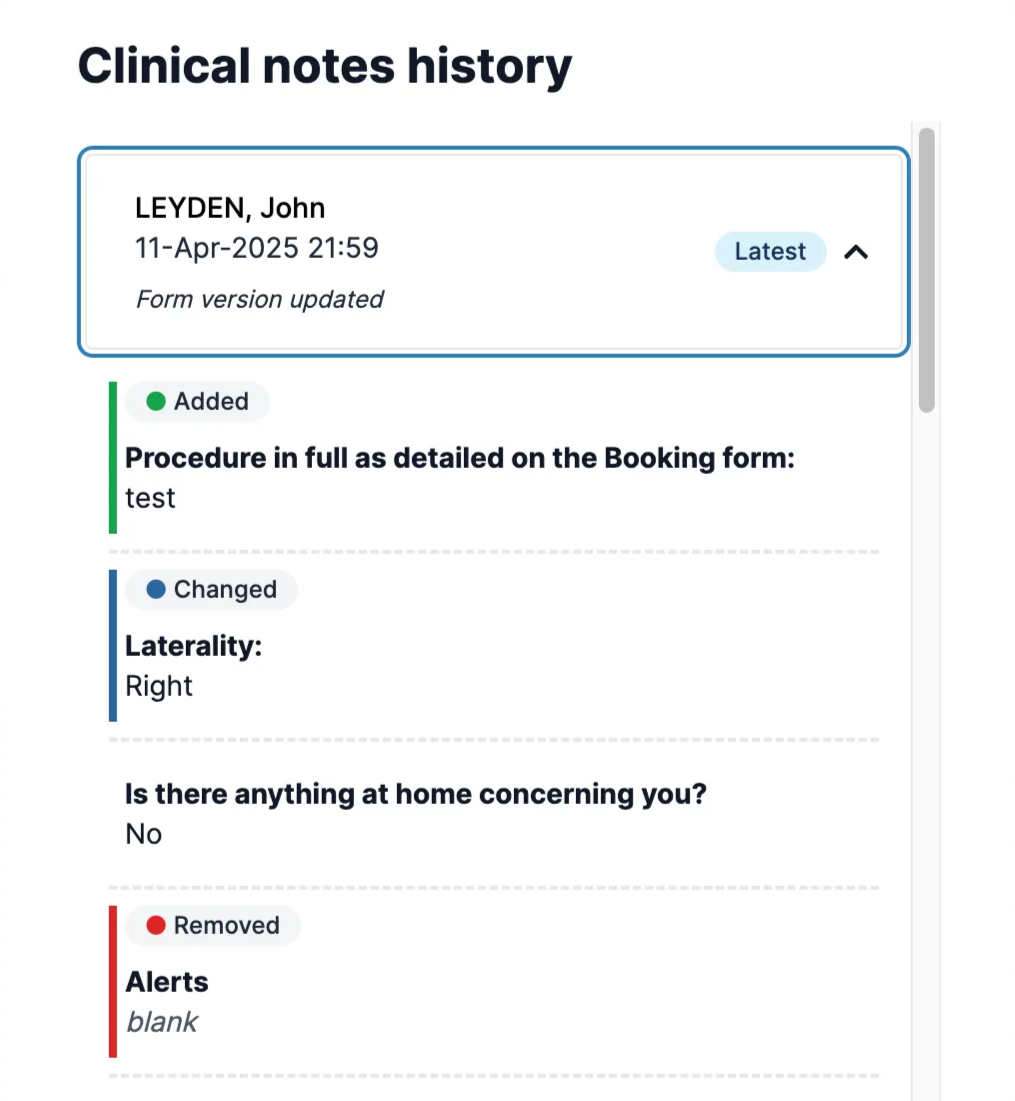The image size is (1015, 1101).
Task: Click the LEYDEN, John author name
Action: coord(230,208)
